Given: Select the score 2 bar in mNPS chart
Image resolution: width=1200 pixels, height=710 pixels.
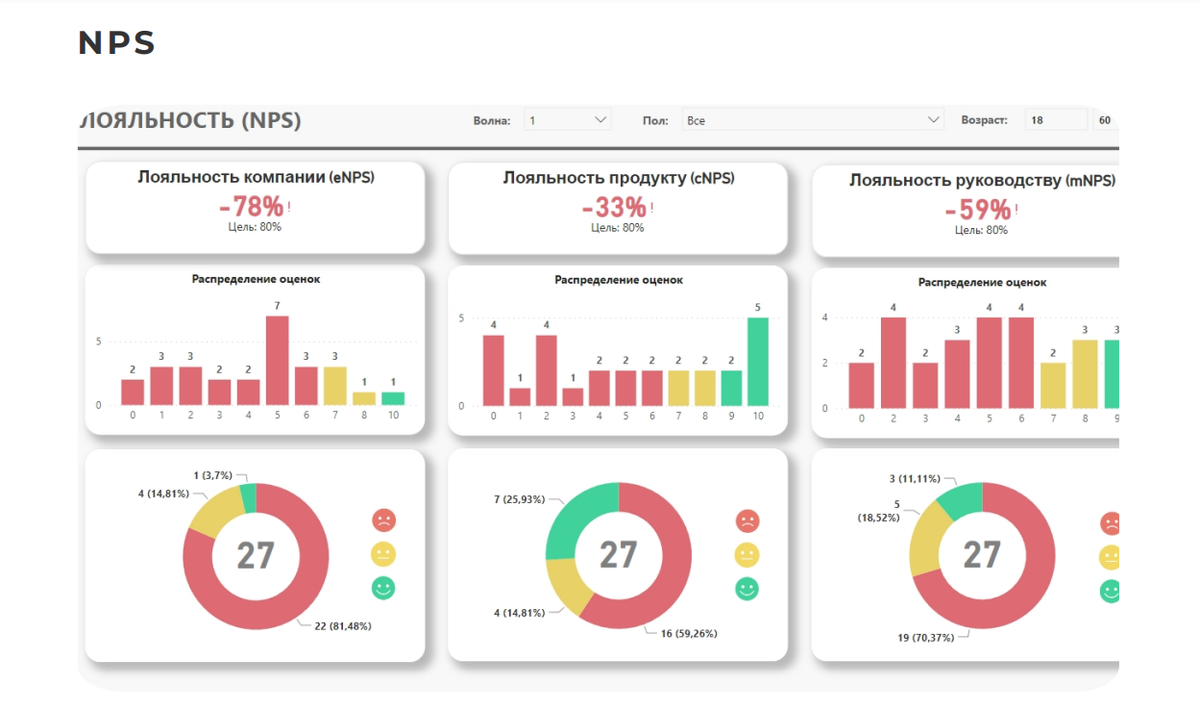Looking at the screenshot, I should 895,362.
